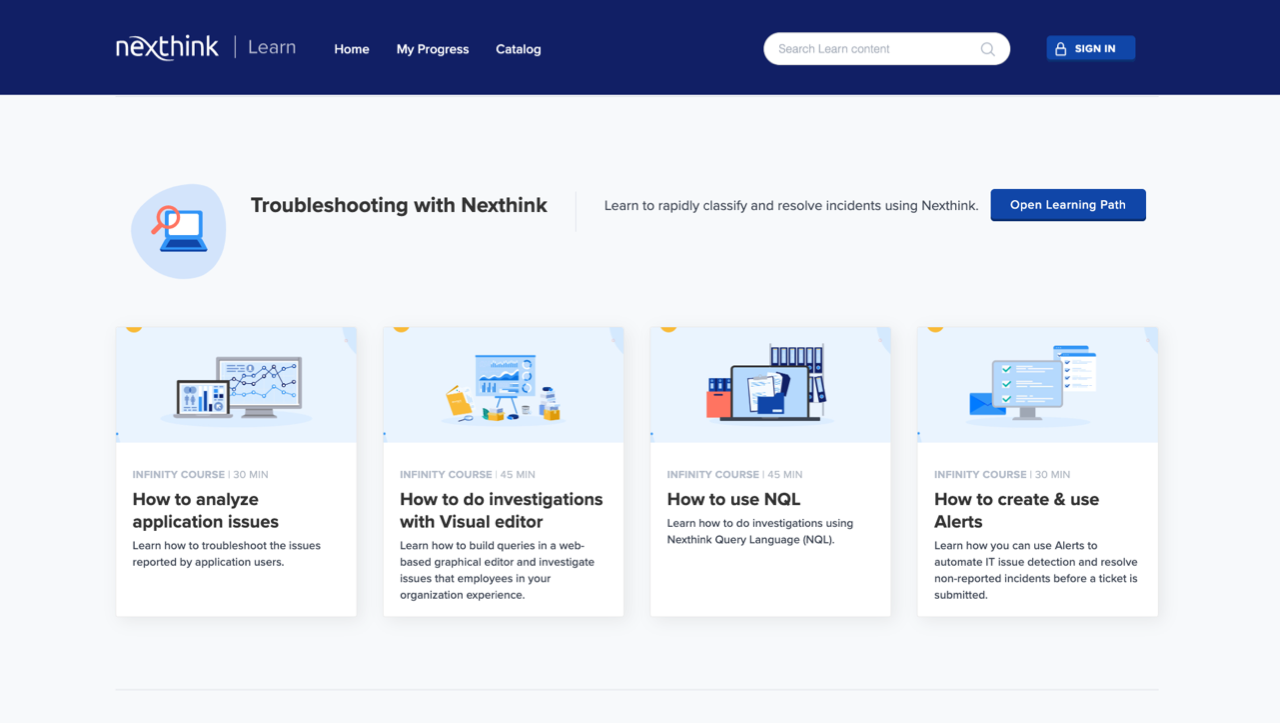Click the Troubleshooting learning path laptop icon
The height and width of the screenshot is (723, 1280).
click(x=179, y=230)
